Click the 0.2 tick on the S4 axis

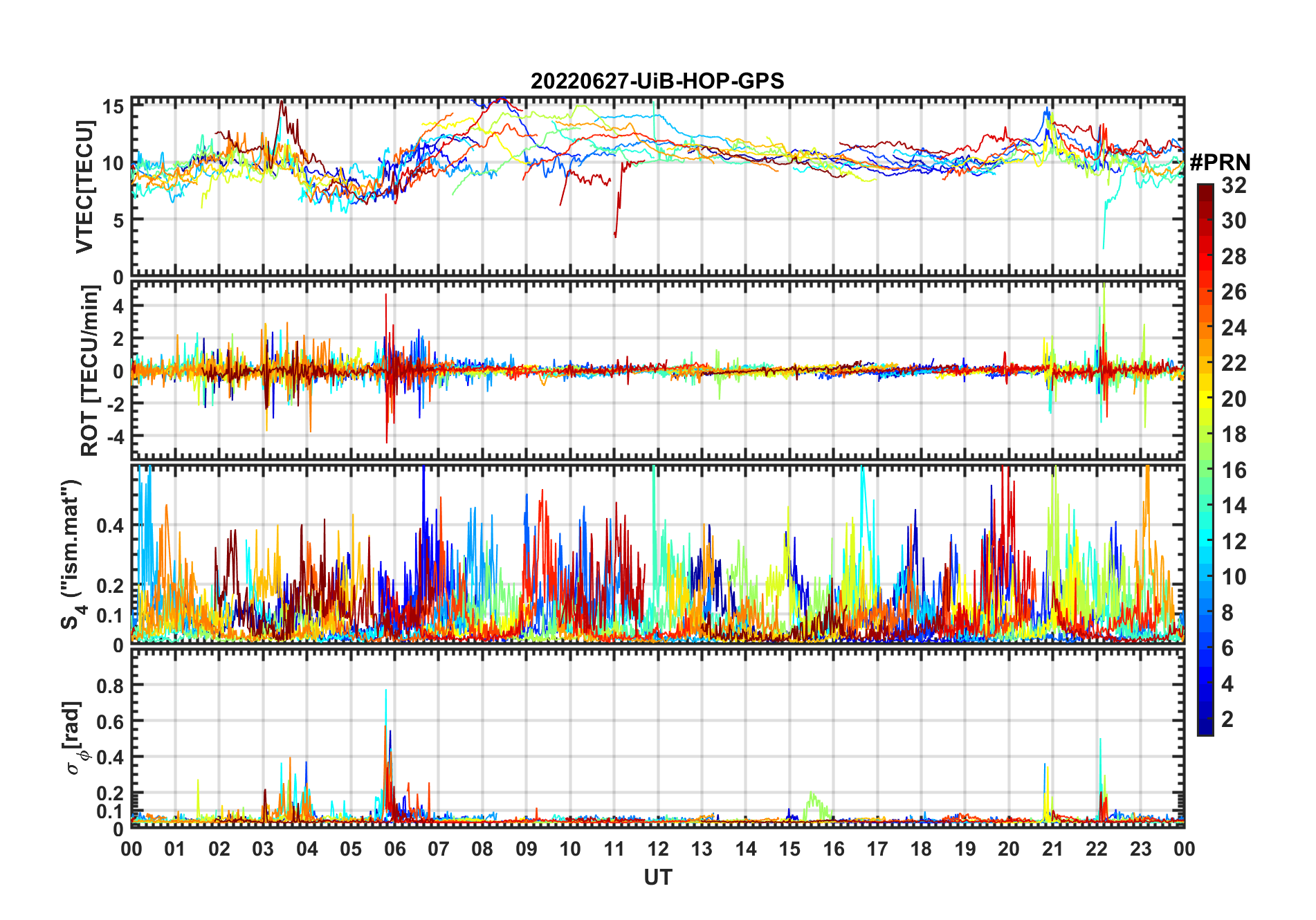tap(111, 585)
